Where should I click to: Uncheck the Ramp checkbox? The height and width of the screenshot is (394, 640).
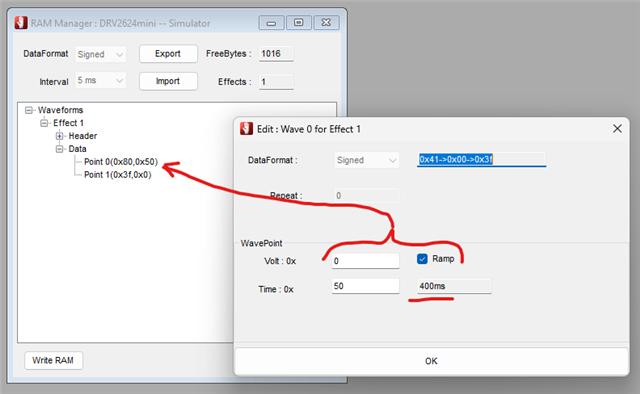coord(422,259)
